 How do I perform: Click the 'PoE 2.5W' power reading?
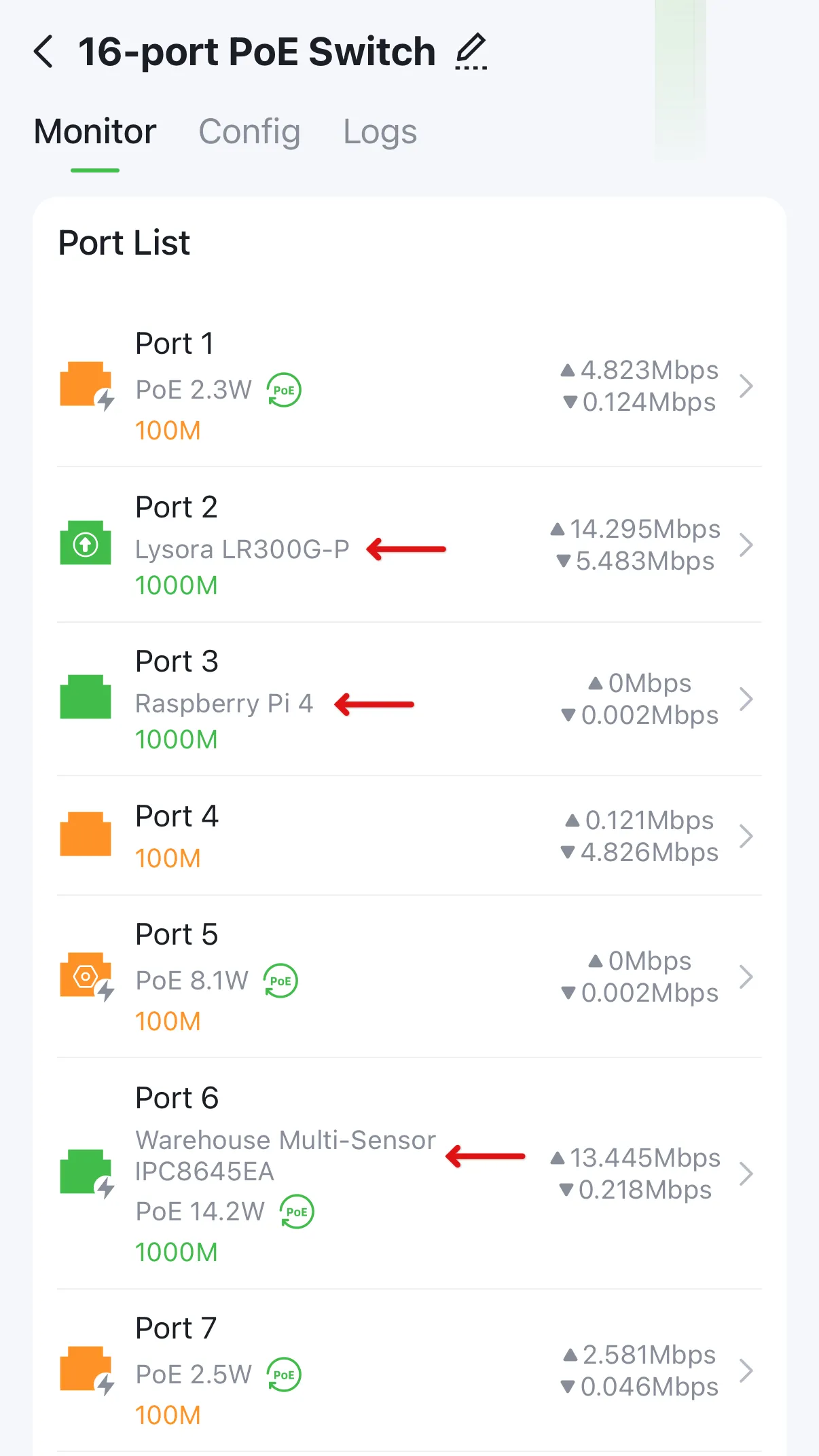[x=194, y=1375]
